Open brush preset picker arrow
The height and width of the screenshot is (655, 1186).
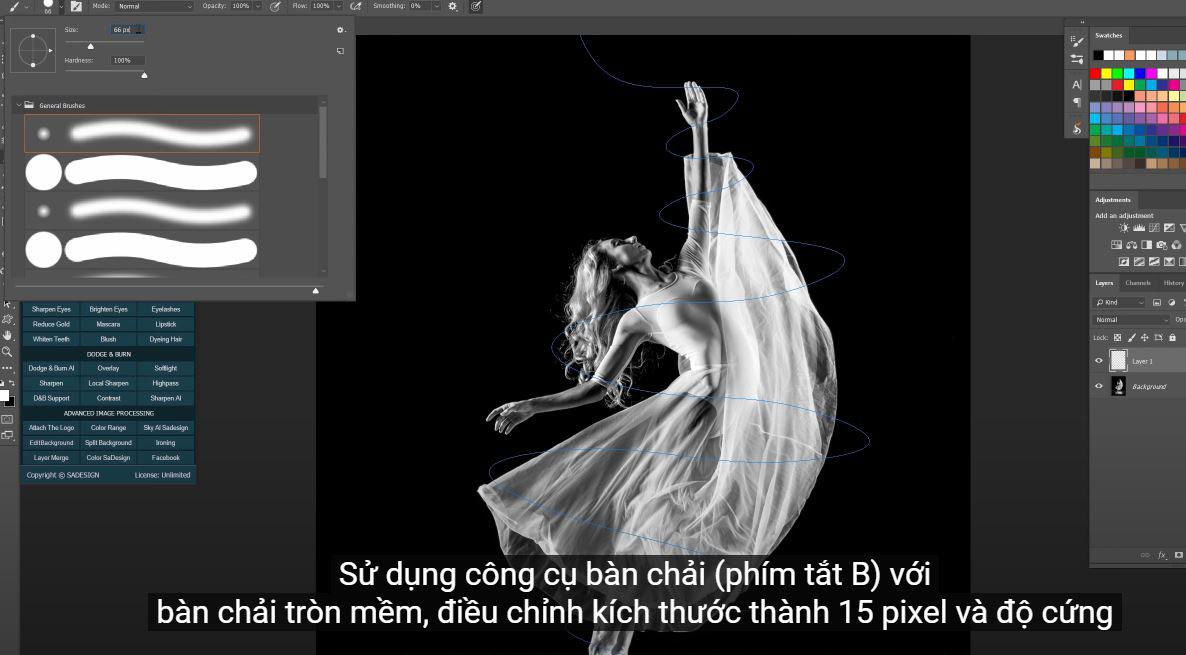61,7
